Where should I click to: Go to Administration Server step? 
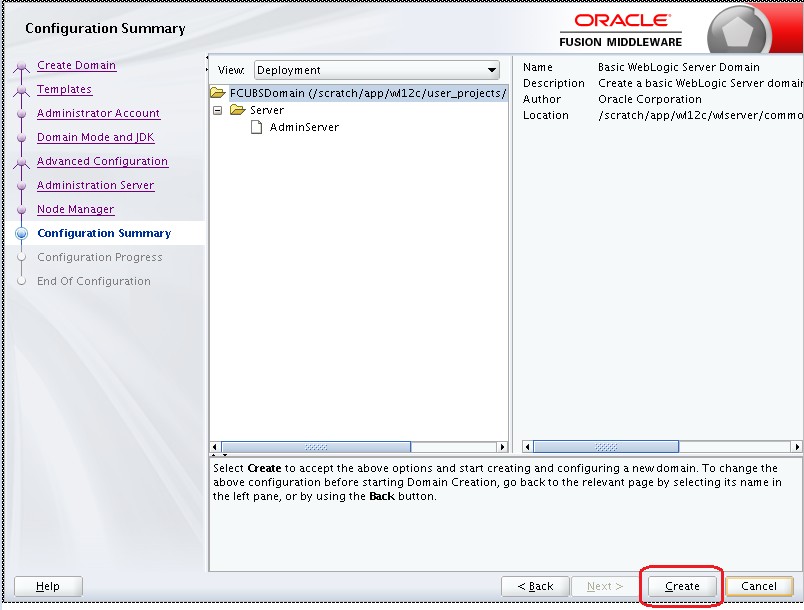tap(95, 185)
